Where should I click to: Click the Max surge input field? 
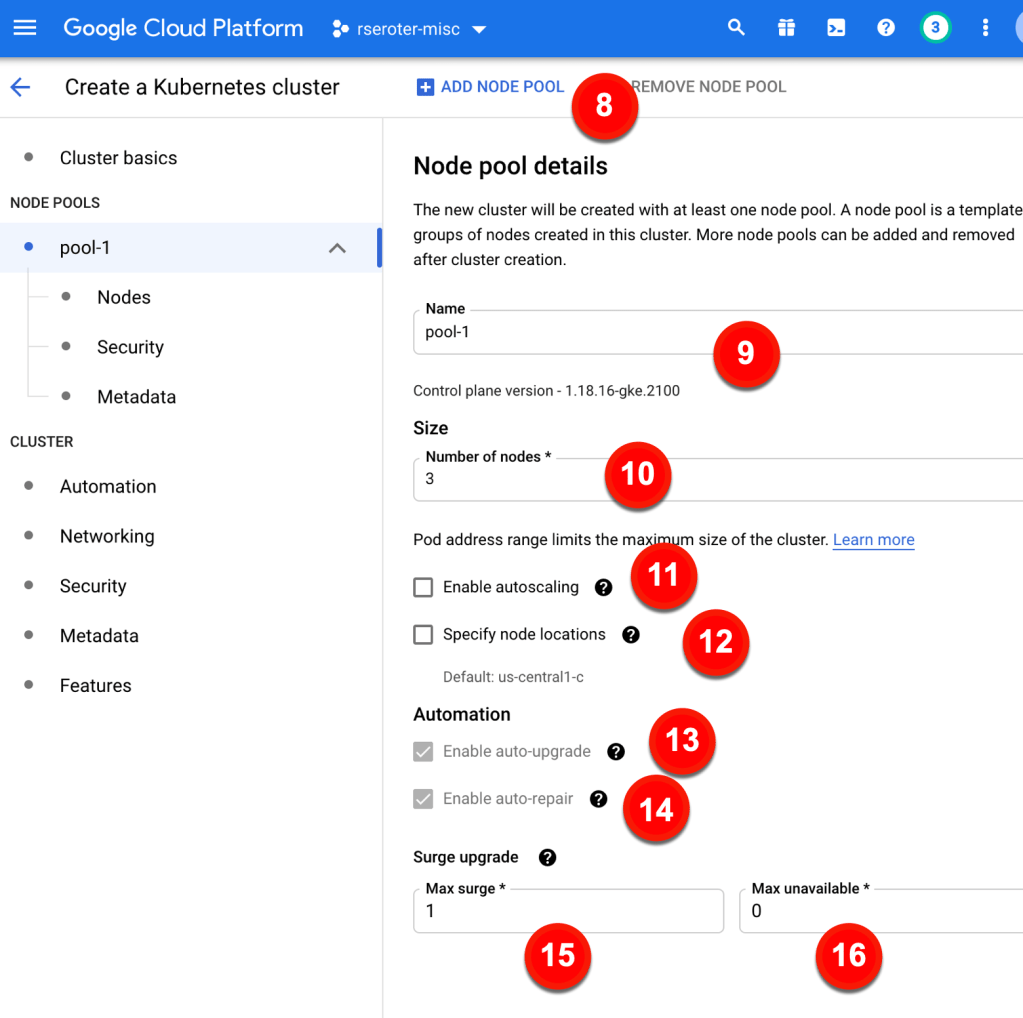pyautogui.click(x=568, y=912)
